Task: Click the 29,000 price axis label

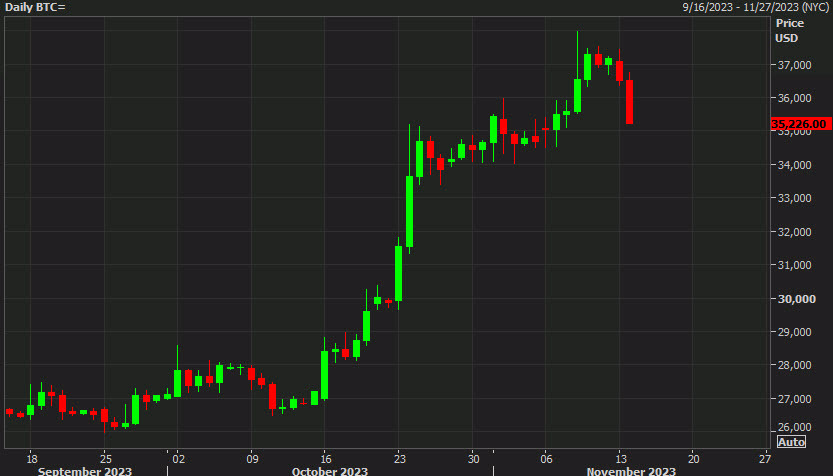Action: pos(794,332)
